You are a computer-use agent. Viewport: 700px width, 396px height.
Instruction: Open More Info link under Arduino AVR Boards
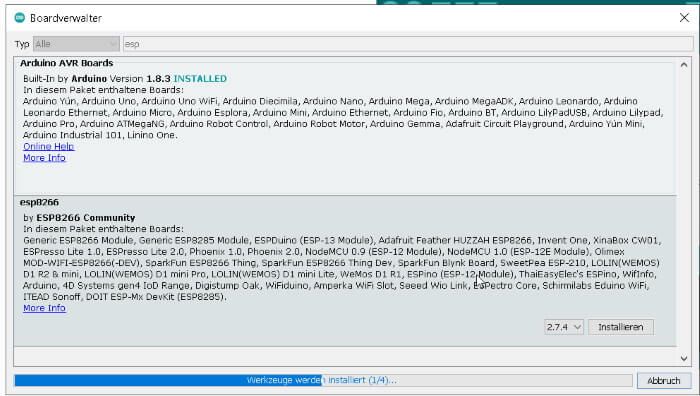(x=44, y=158)
